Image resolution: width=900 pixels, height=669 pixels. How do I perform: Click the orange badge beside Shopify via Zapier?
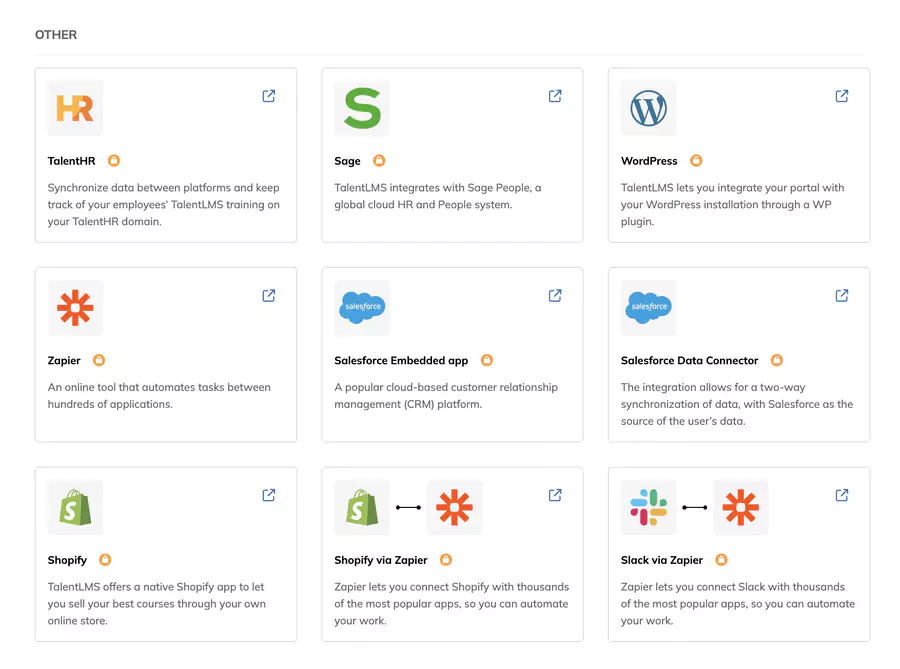[x=445, y=560]
